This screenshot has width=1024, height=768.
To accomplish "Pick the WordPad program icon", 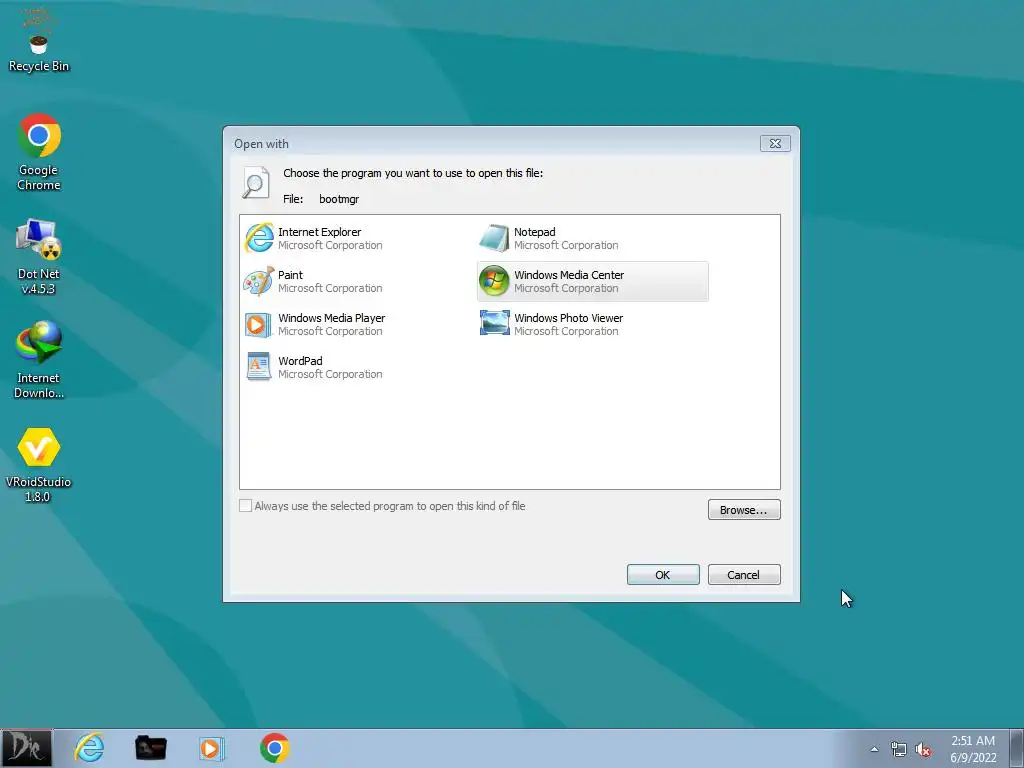I will coord(259,366).
